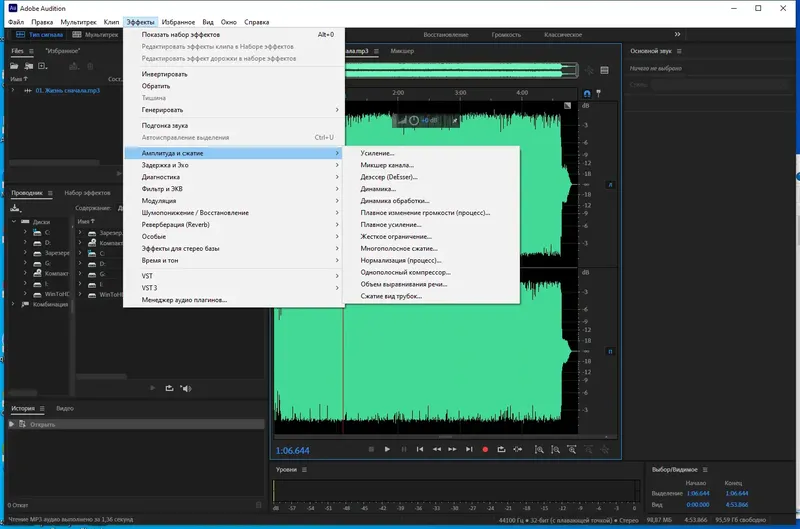Expand the G: drive in left tree

point(25,263)
